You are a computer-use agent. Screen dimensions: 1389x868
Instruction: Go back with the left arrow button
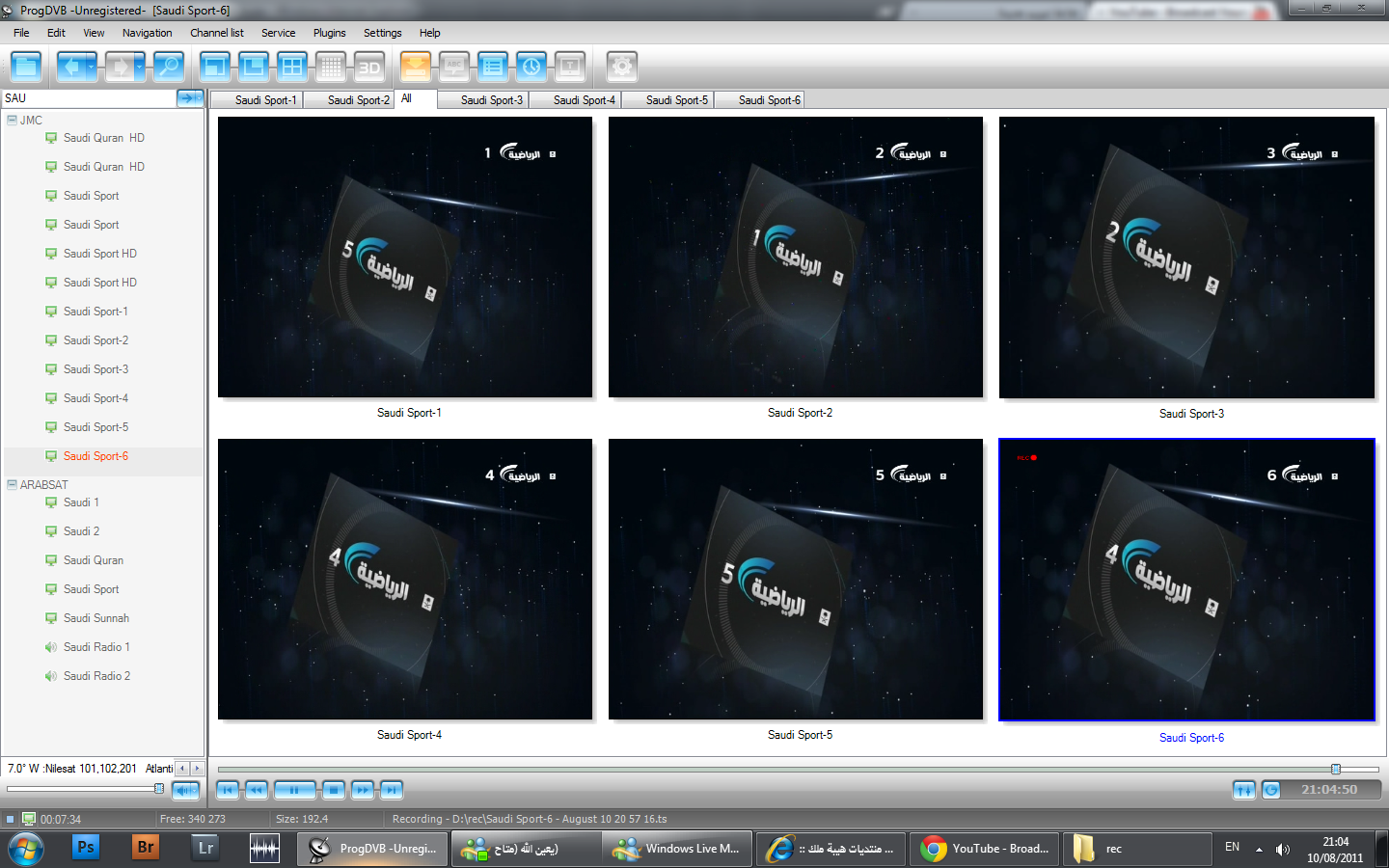pyautogui.click(x=70, y=67)
